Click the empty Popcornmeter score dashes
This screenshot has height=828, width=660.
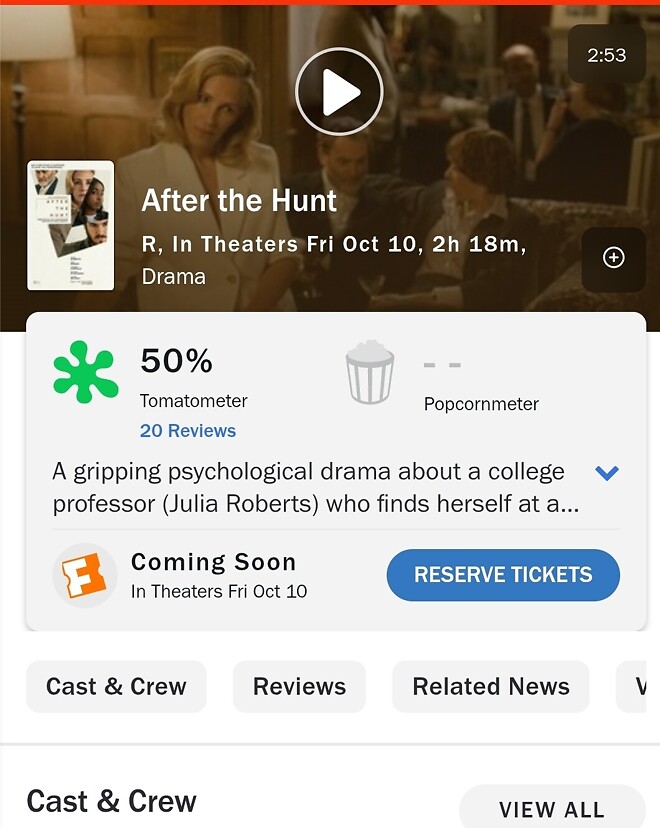pos(441,365)
